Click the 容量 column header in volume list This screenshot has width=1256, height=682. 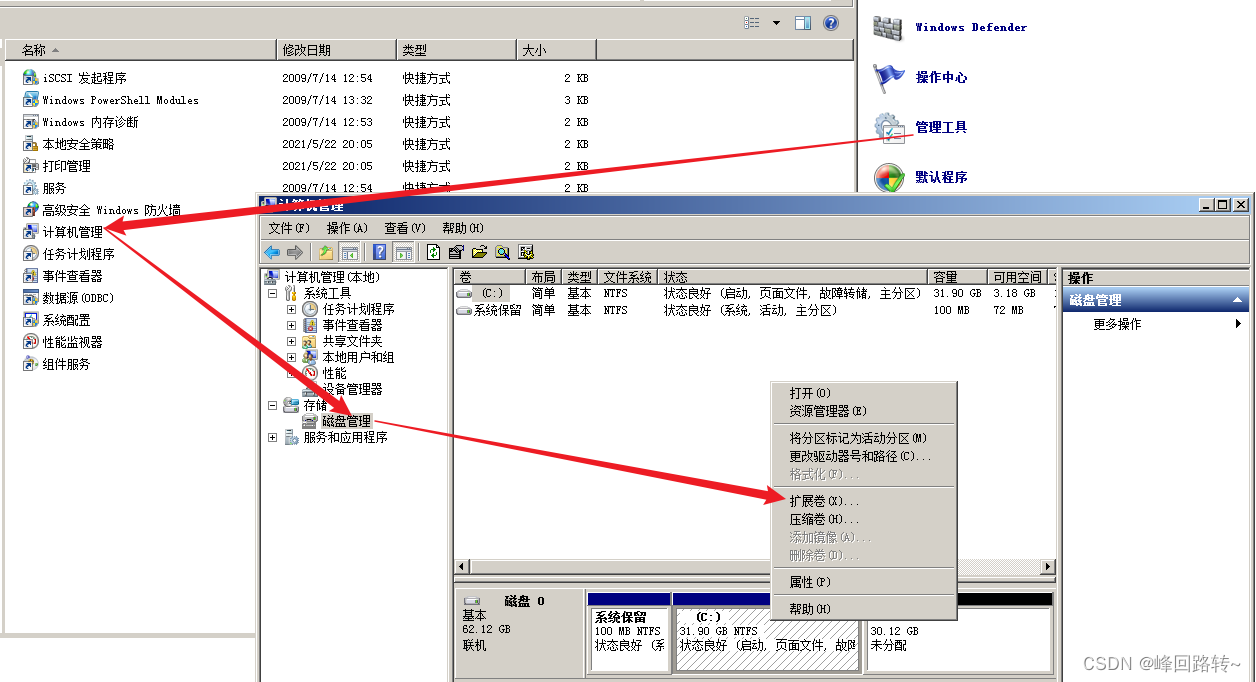[958, 277]
